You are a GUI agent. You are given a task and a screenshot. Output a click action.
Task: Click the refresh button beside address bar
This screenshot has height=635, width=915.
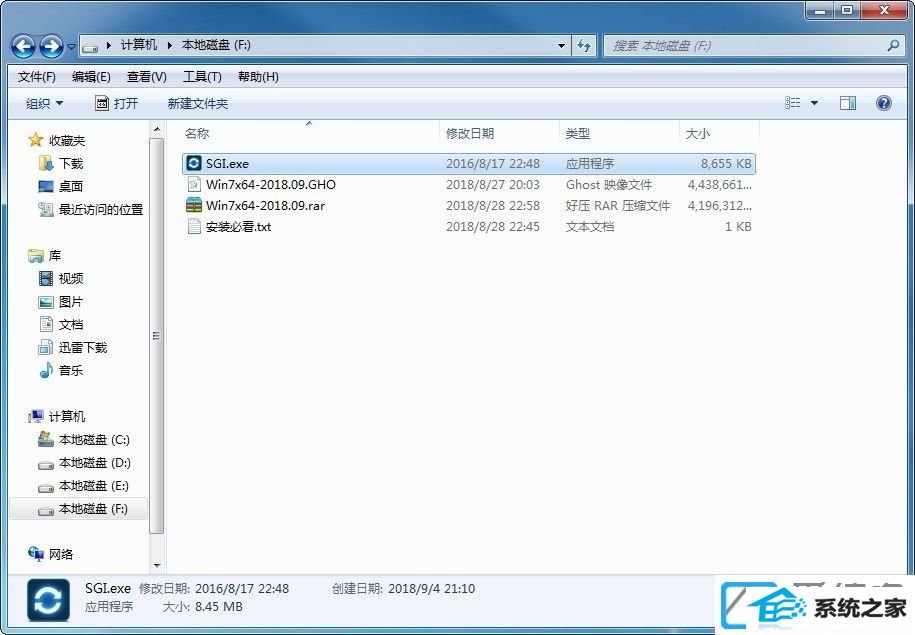[x=584, y=46]
